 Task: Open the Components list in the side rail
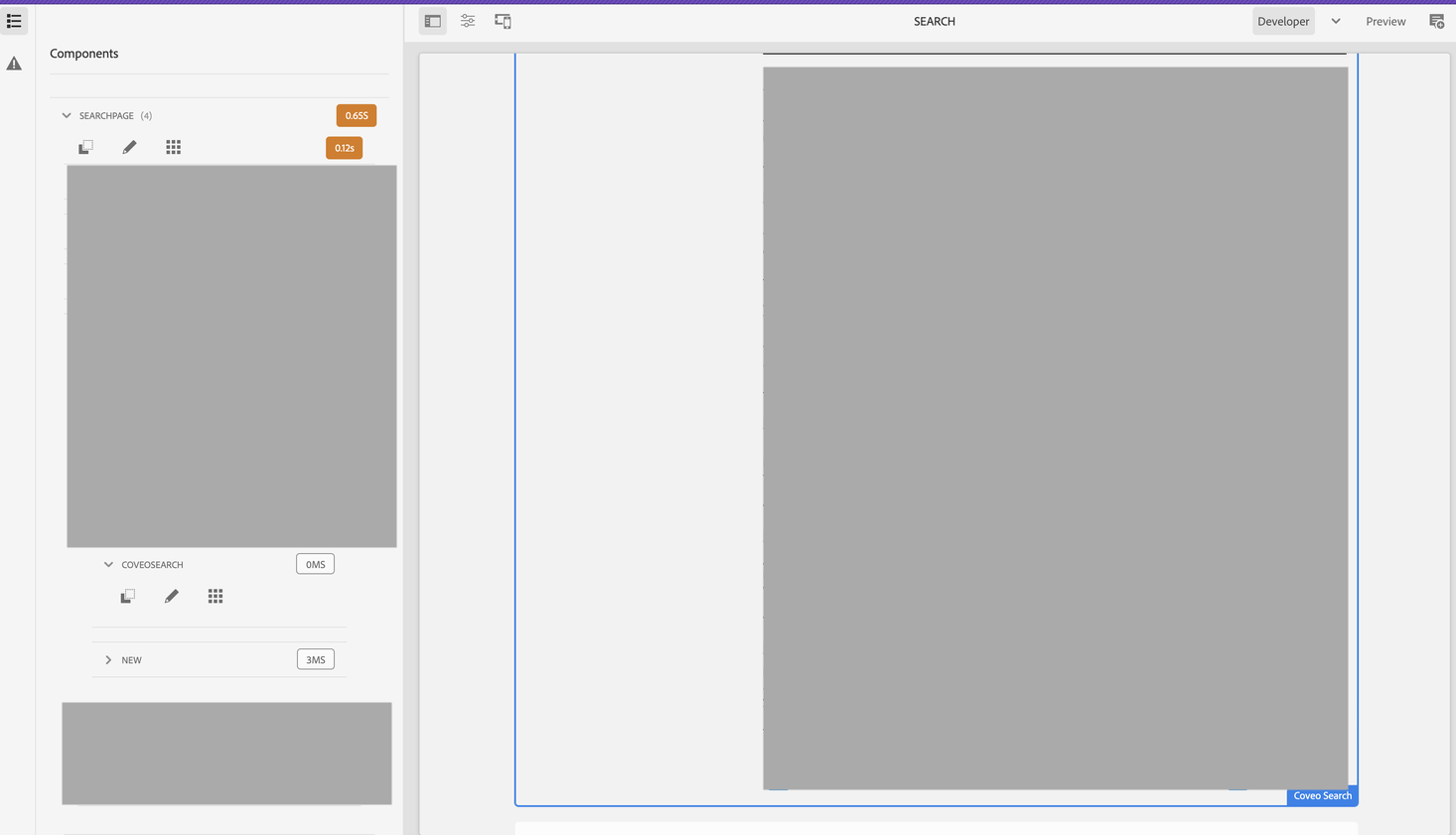(14, 21)
